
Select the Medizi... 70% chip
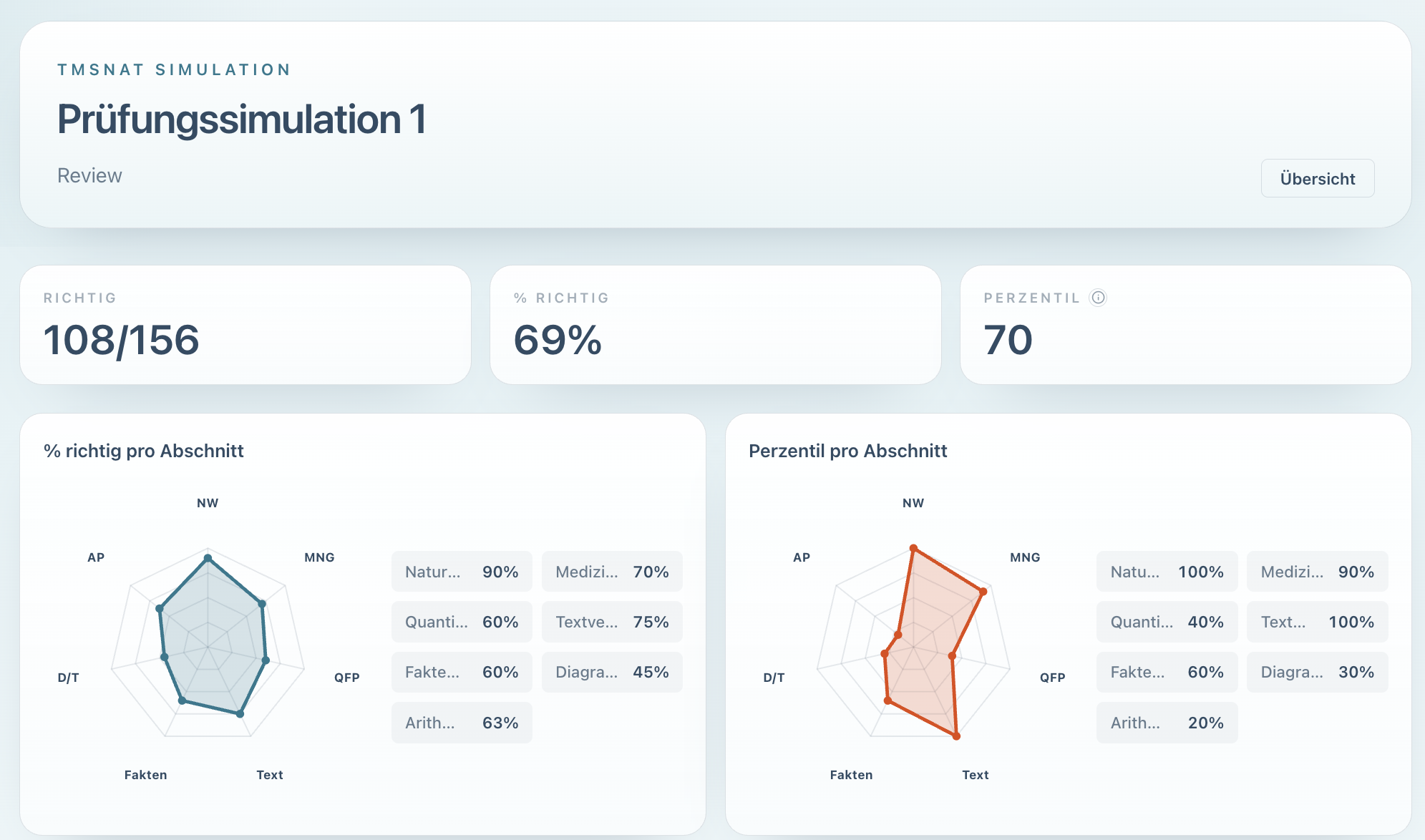click(612, 572)
